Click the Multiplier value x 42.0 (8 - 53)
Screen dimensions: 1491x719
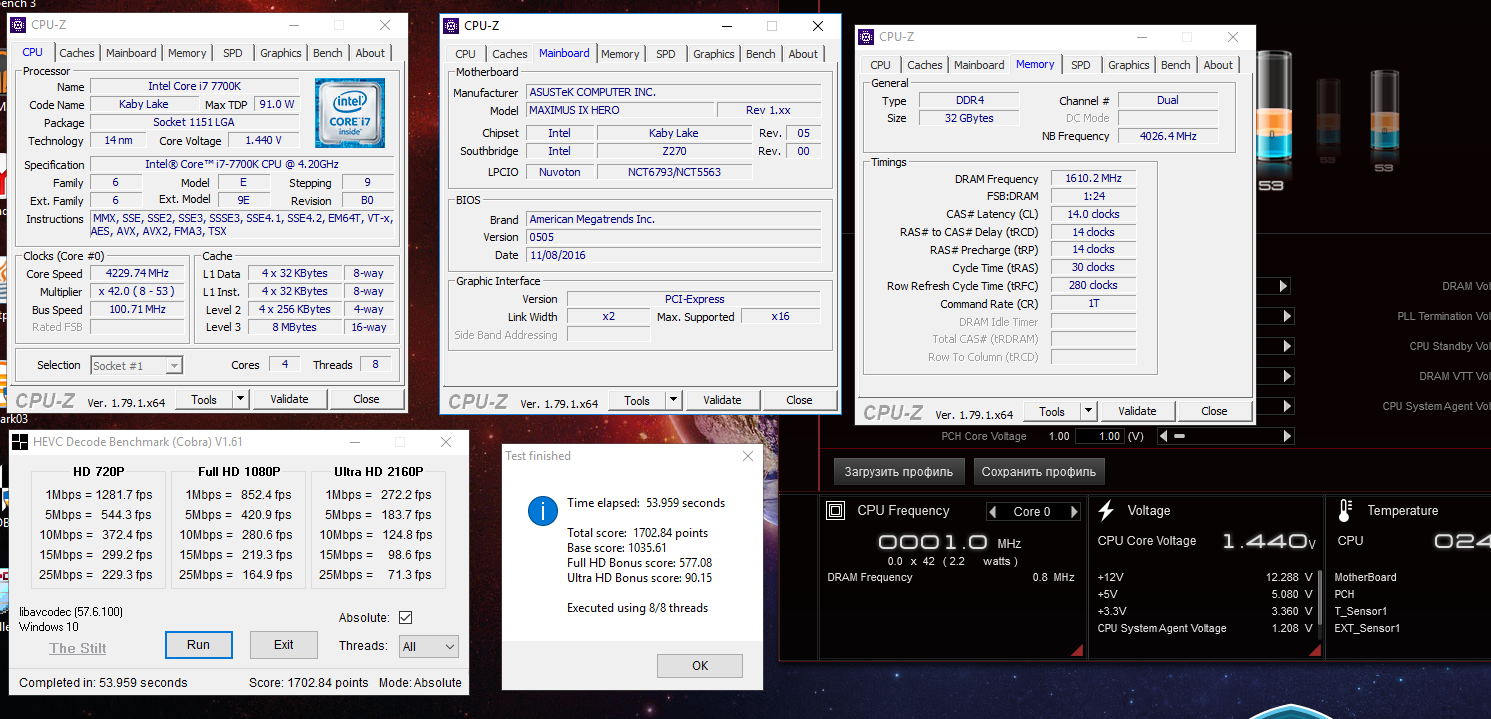137,292
